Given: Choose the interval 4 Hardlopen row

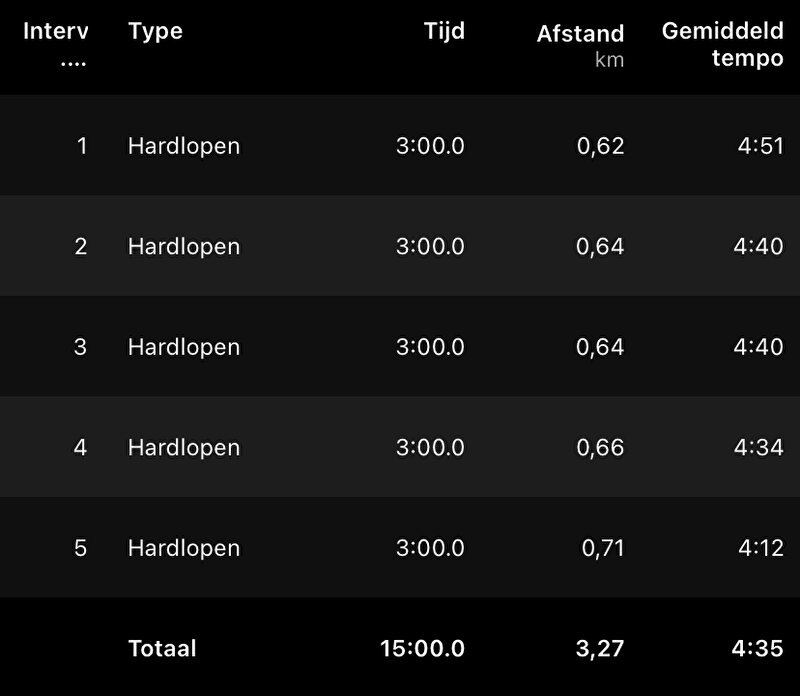Looking at the screenshot, I should 400,447.
